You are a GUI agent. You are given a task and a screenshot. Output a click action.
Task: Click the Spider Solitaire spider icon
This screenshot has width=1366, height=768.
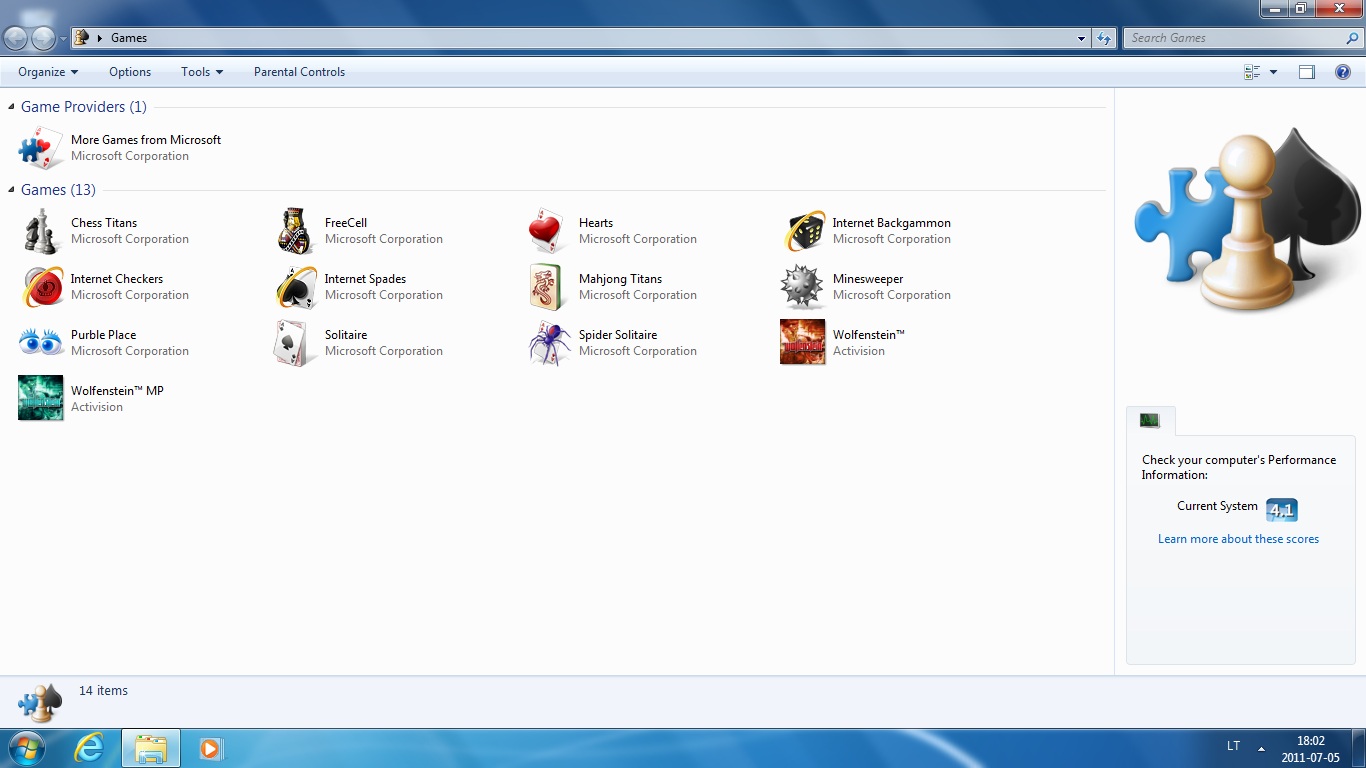tap(549, 343)
